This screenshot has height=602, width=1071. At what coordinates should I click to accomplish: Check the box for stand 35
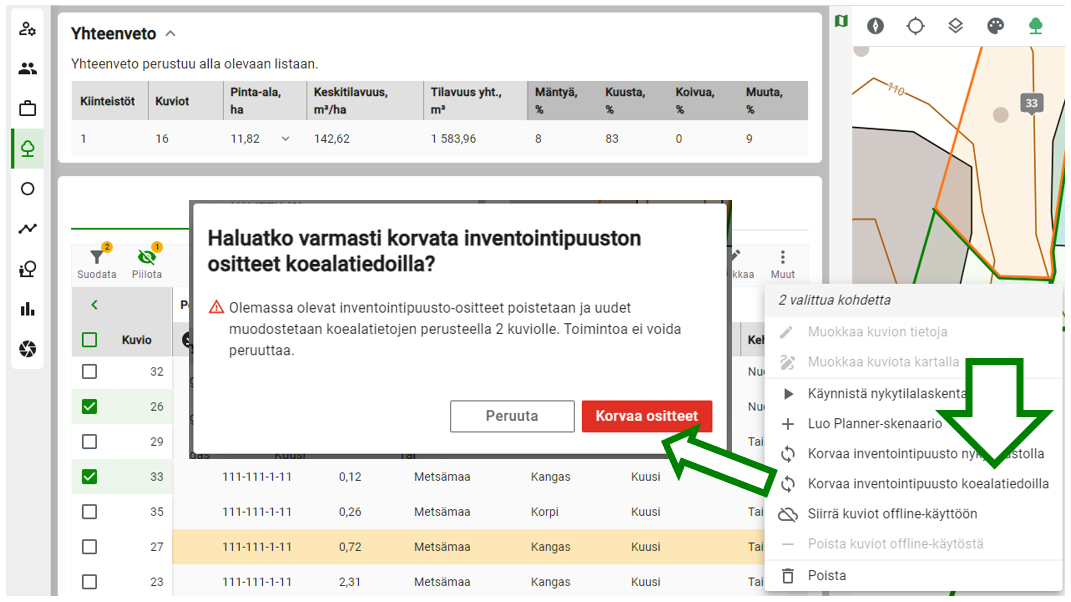pyautogui.click(x=89, y=512)
